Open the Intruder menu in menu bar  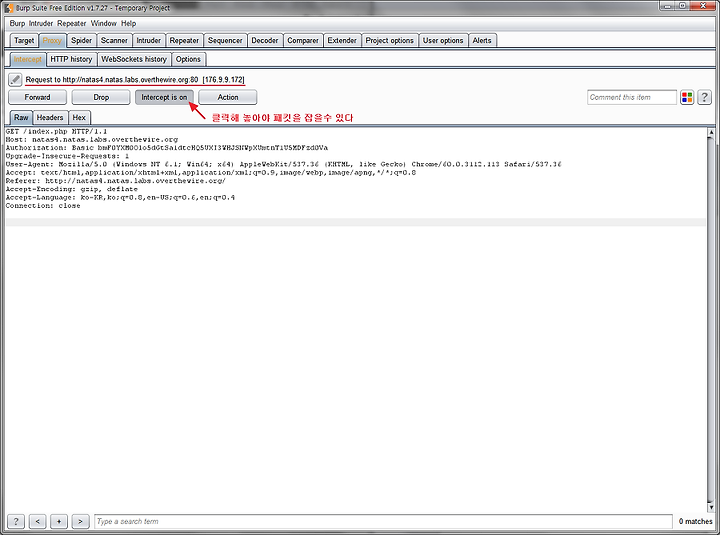tap(41, 23)
